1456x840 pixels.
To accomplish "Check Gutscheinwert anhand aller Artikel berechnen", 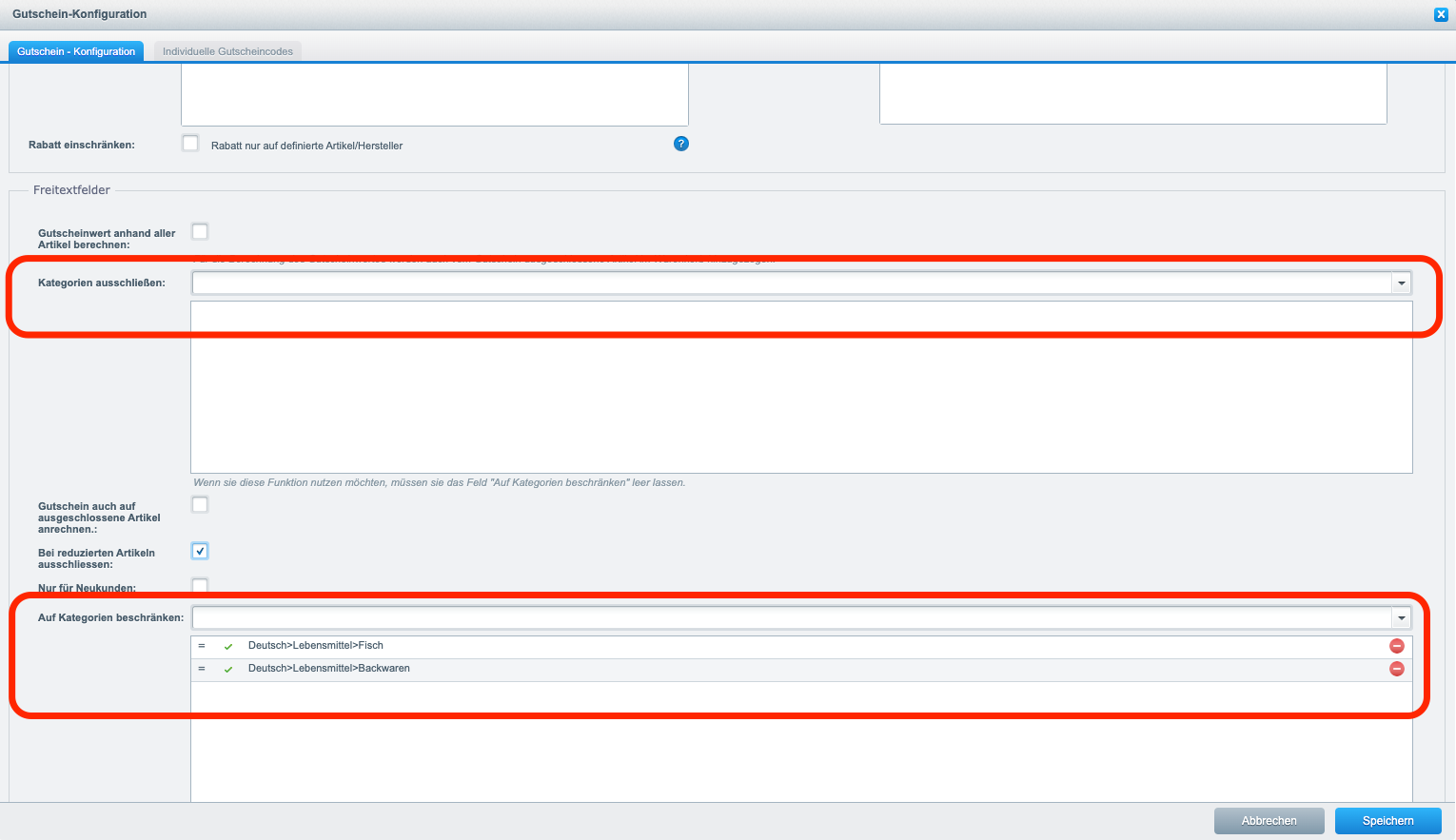I will click(200, 232).
